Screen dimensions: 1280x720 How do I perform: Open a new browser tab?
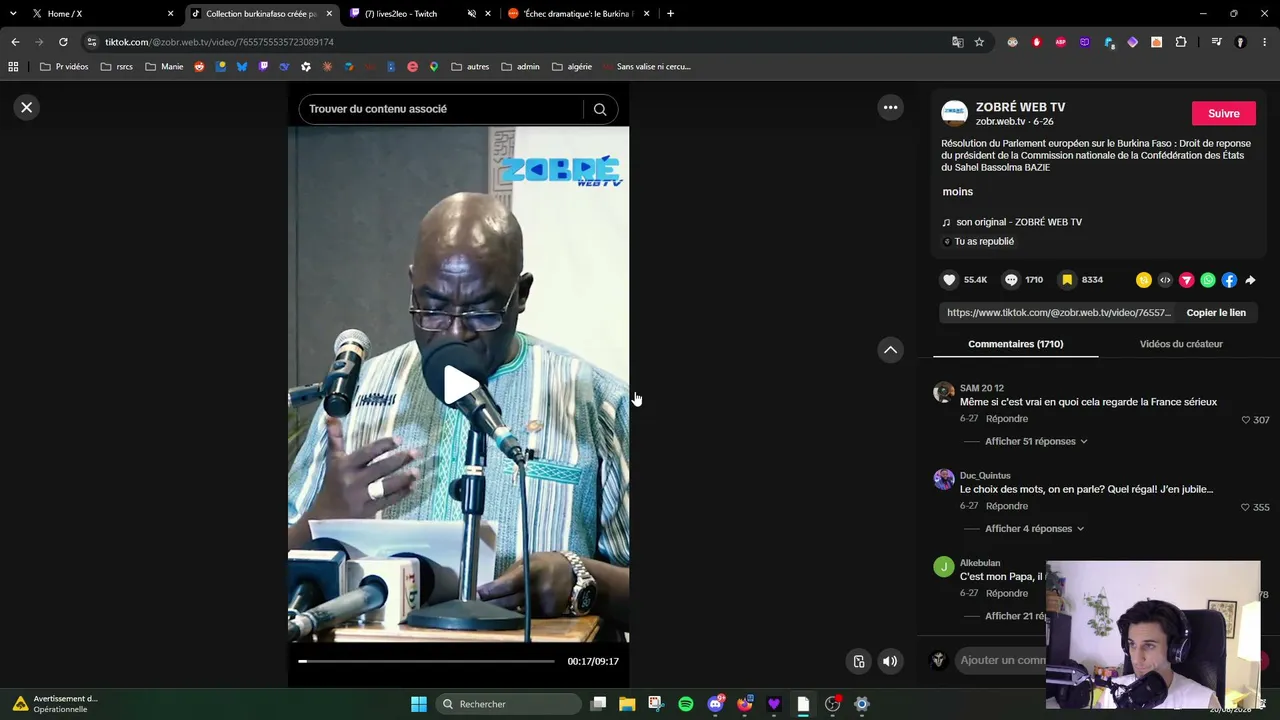pos(670,14)
